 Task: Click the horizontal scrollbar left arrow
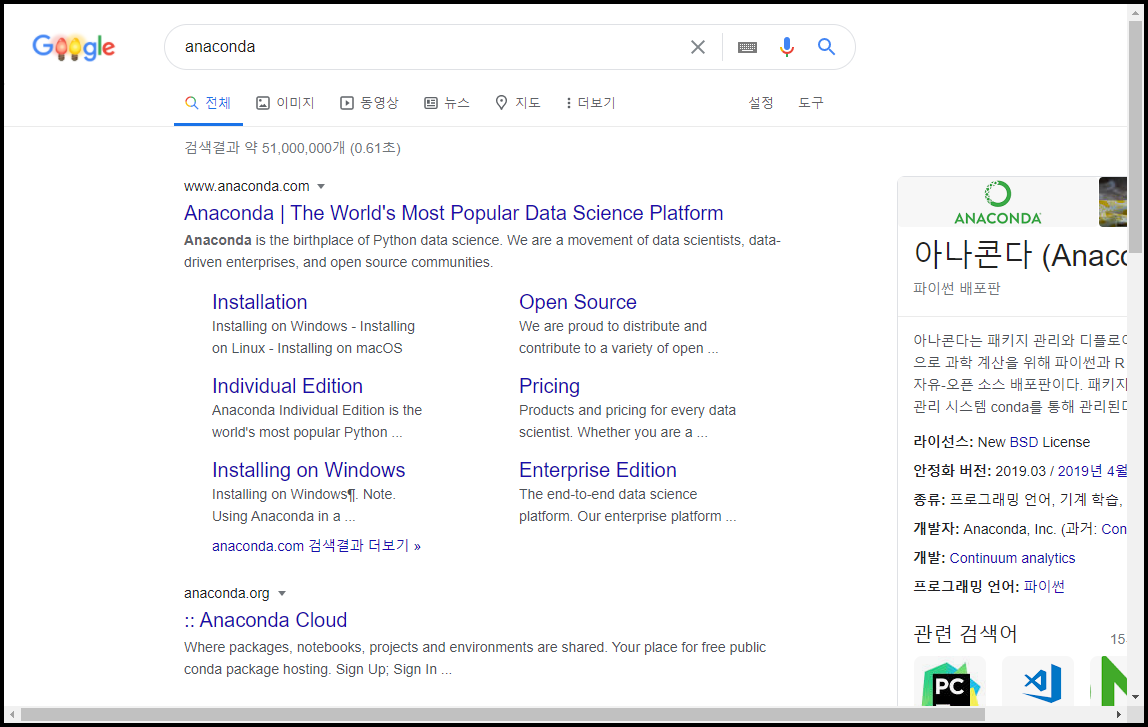(x=12, y=714)
